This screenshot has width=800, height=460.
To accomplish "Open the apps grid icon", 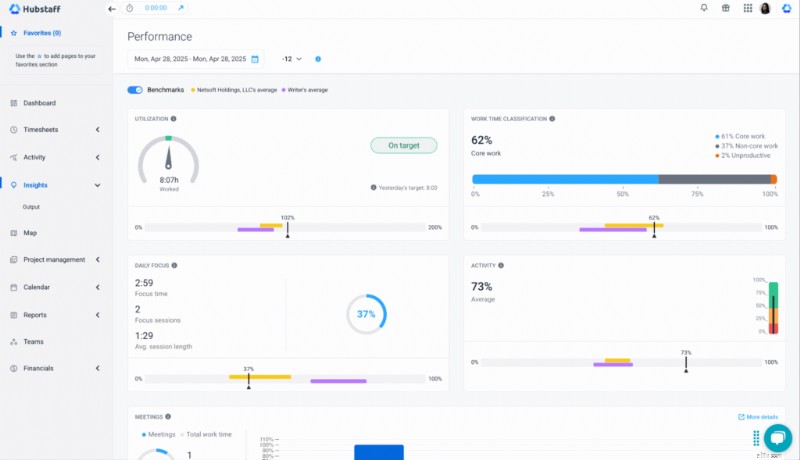I will [747, 8].
